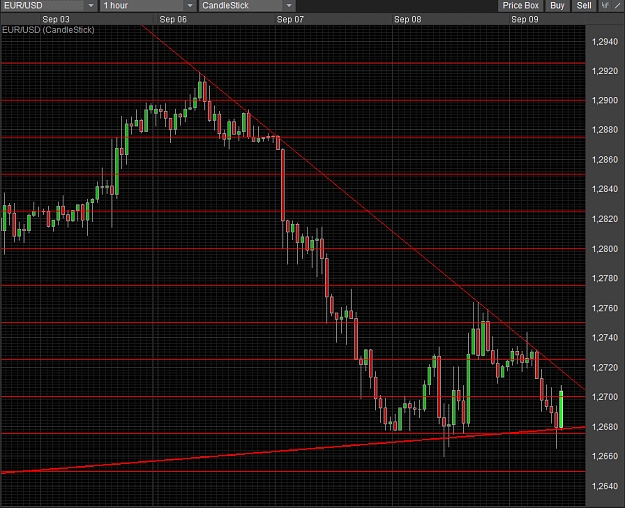
Task: Click the 1,2660 price axis label
Action: pos(605,456)
